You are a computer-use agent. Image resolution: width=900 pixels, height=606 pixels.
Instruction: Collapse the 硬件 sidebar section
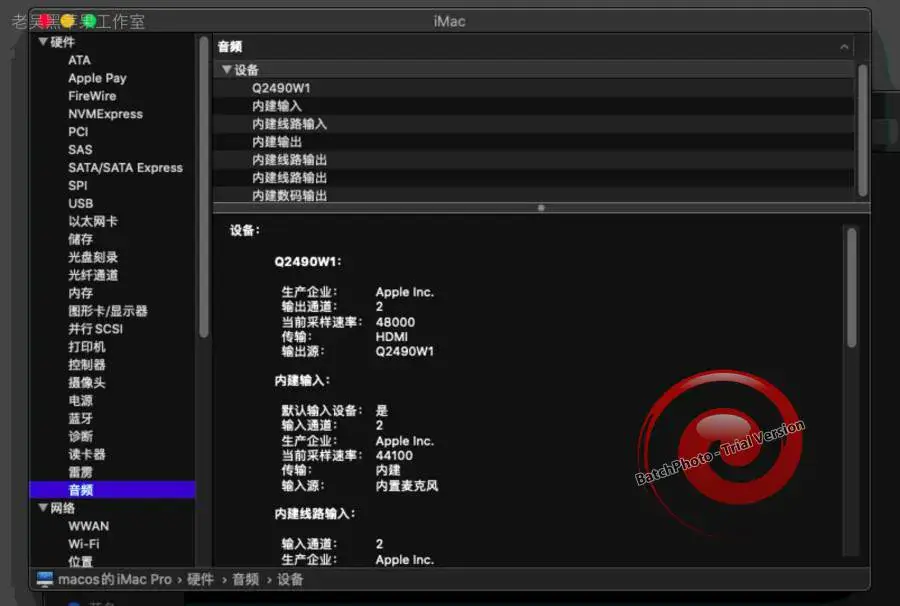click(43, 42)
